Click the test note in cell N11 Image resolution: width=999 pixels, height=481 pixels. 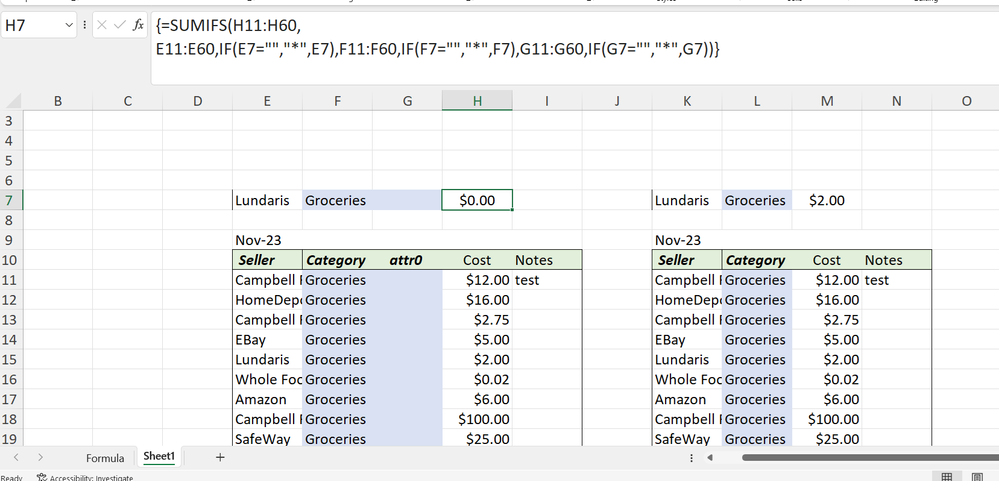pyautogui.click(x=896, y=280)
